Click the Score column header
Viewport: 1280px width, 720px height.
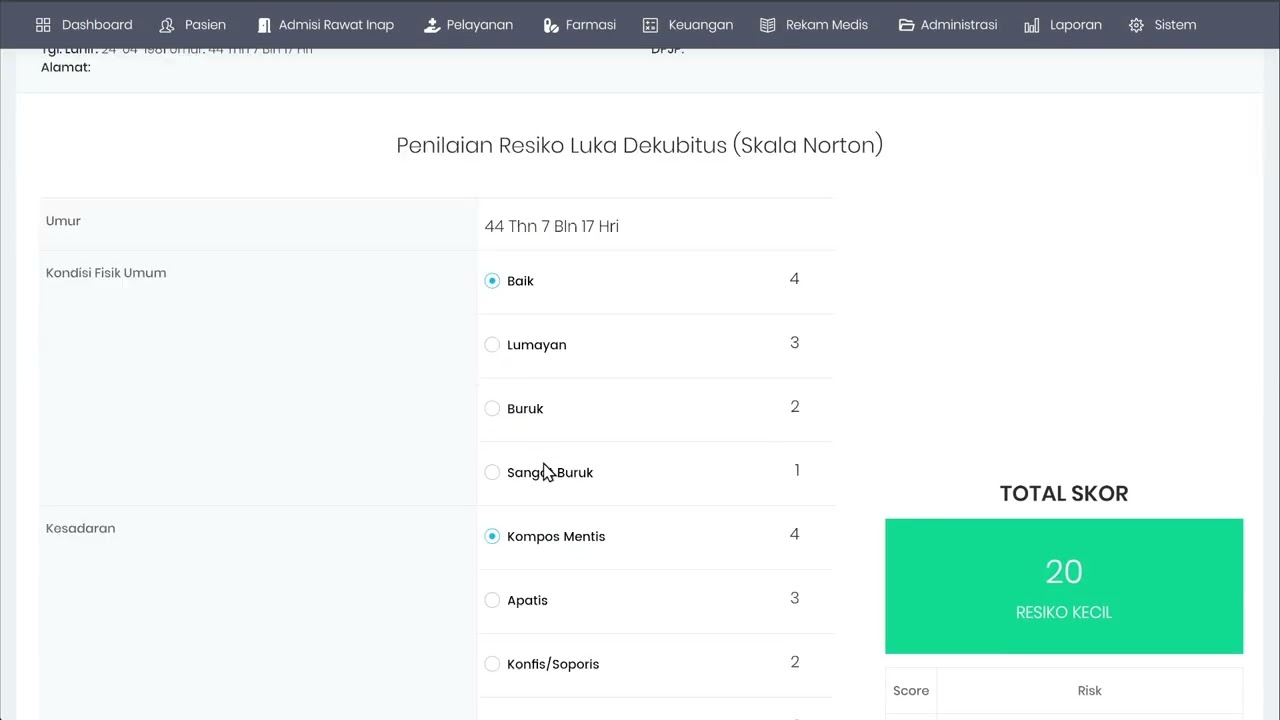(x=911, y=691)
